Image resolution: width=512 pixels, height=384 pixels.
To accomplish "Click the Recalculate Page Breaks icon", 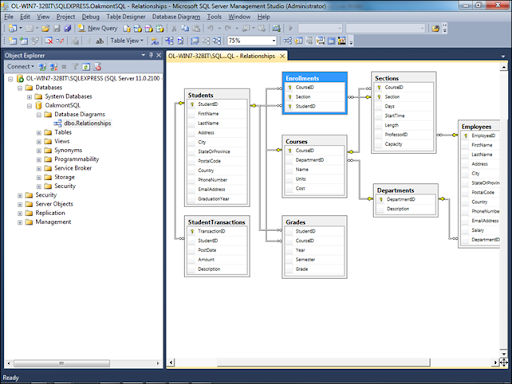I will coord(180,41).
